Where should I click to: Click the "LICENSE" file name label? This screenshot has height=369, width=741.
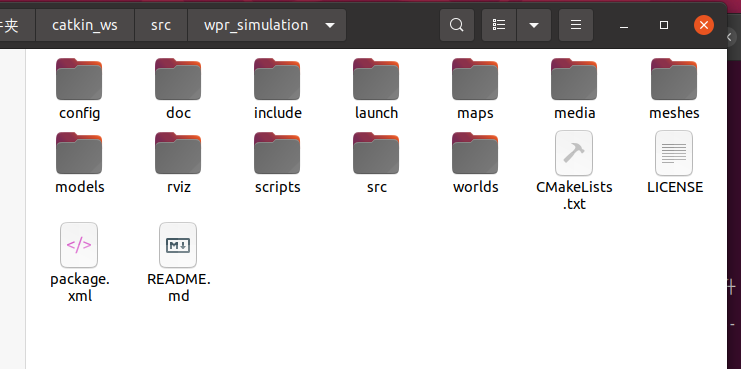pyautogui.click(x=675, y=187)
